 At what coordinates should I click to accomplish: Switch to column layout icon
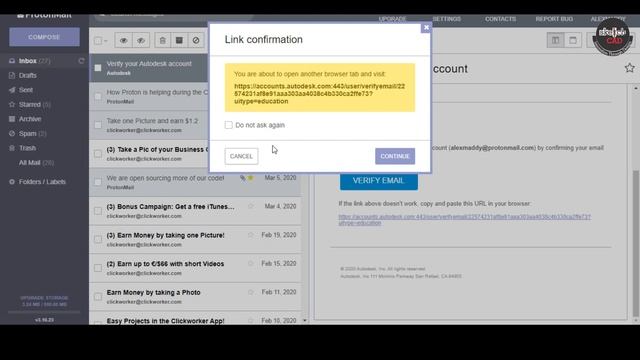pyautogui.click(x=556, y=40)
